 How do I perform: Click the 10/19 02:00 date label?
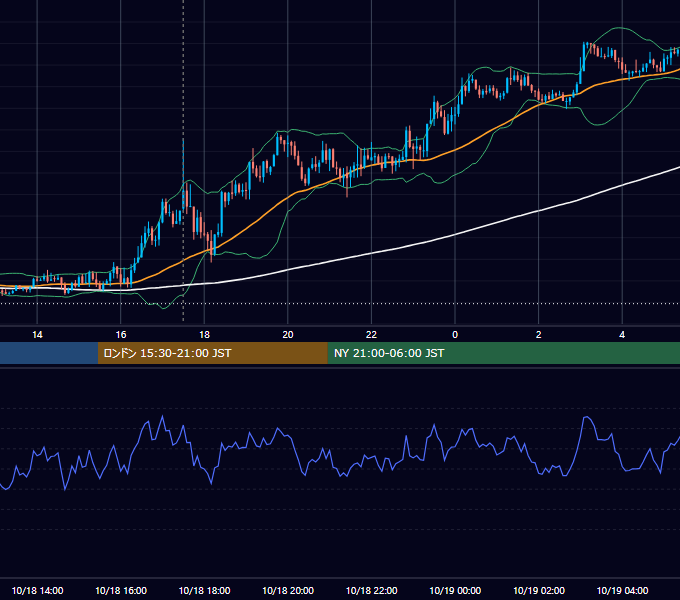[x=539, y=591]
